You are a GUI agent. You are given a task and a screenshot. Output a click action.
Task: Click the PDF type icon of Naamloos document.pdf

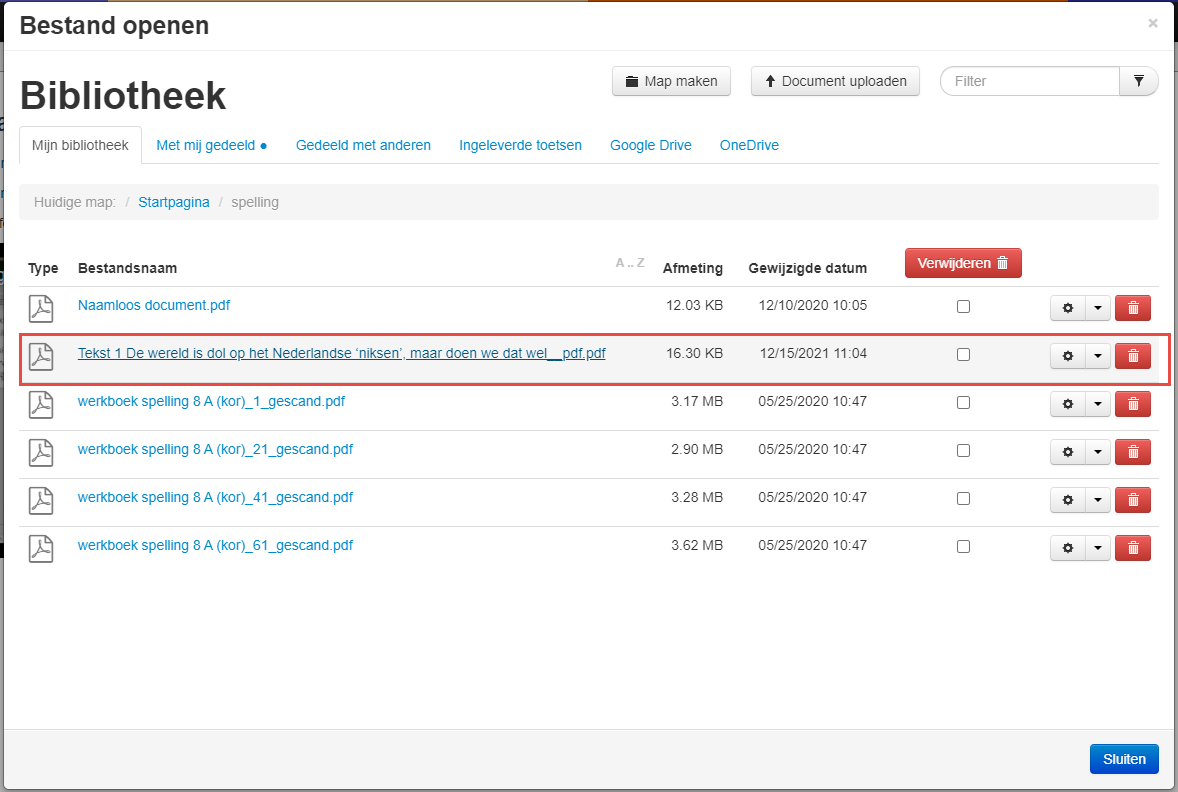[x=41, y=308]
